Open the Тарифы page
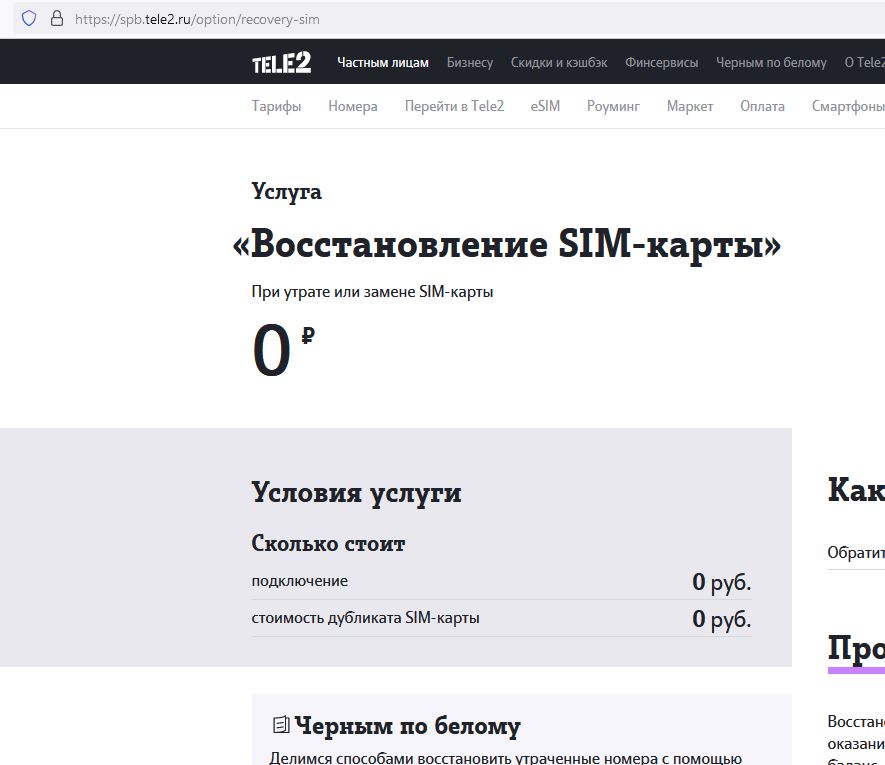Viewport: 885px width, 765px height. (277, 106)
